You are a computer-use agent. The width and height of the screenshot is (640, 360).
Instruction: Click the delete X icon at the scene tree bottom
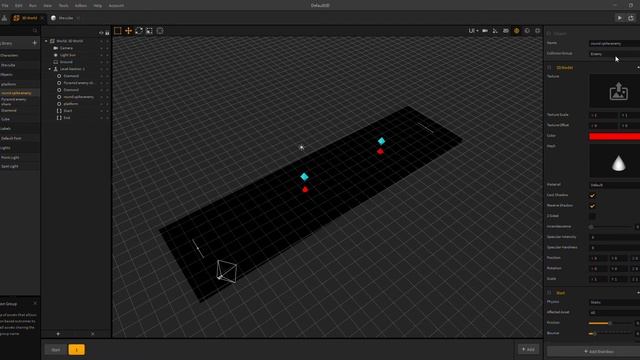93,334
